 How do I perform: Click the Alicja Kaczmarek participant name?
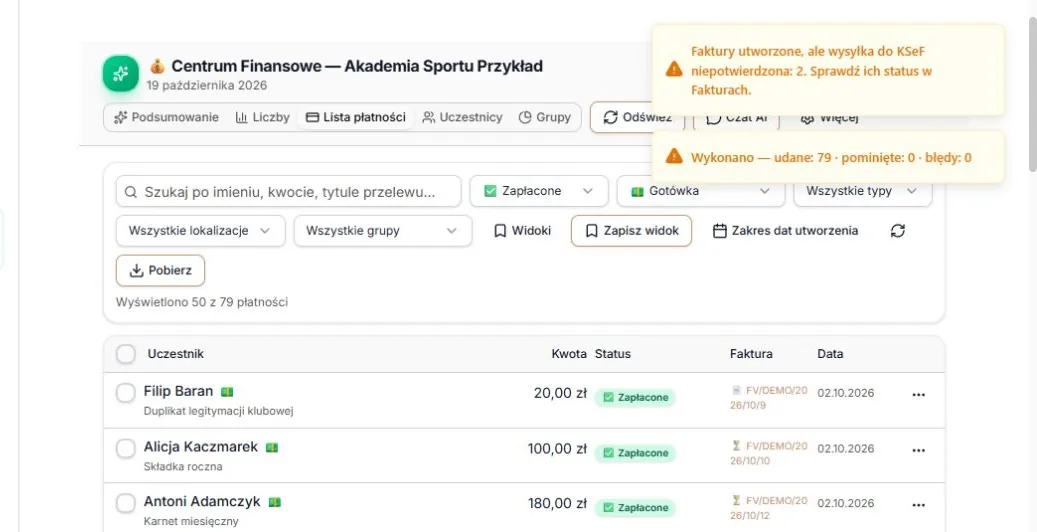tap(201, 447)
